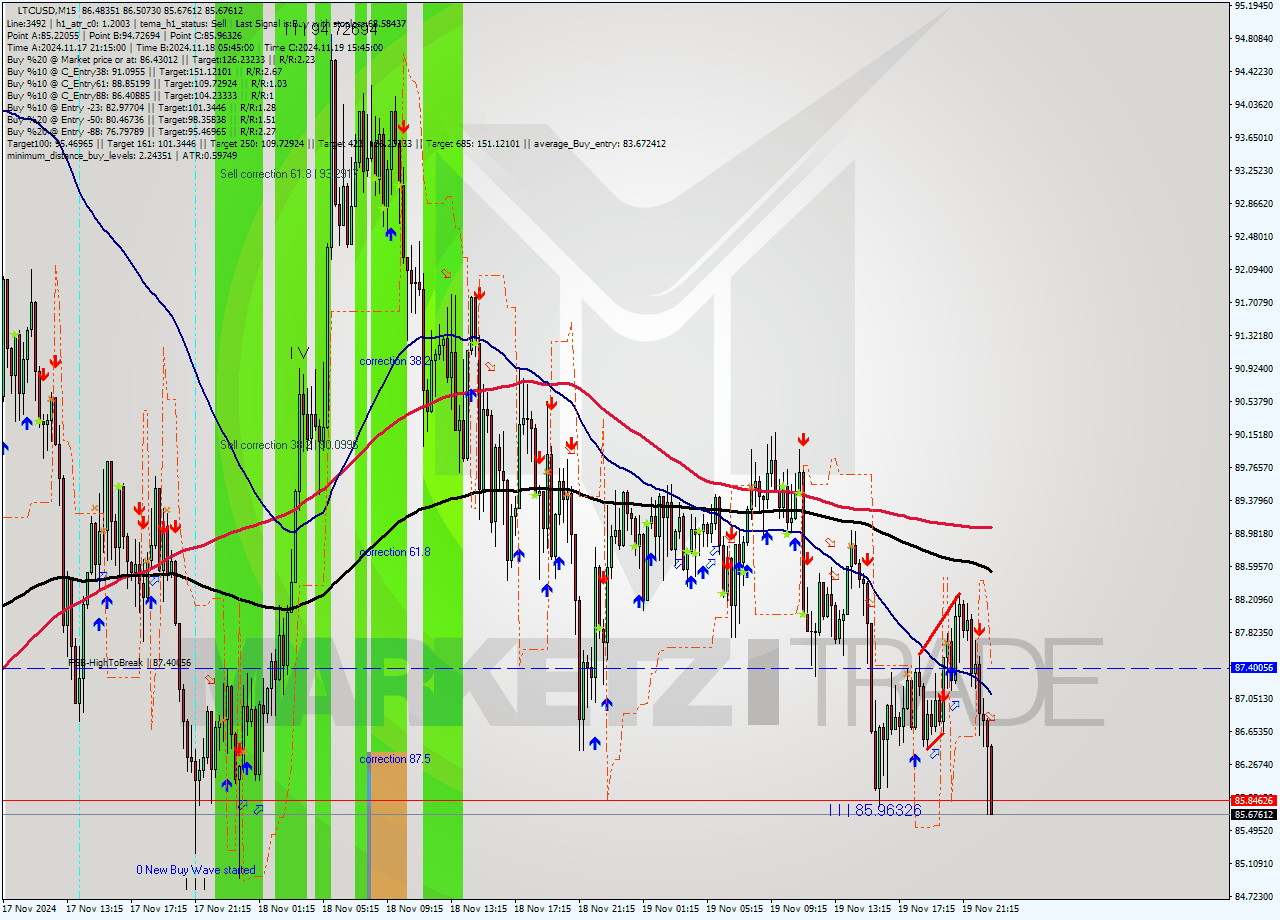The width and height of the screenshot is (1280, 920).
Task: Click the 86.26740 price axis label
Action: [x=1254, y=764]
